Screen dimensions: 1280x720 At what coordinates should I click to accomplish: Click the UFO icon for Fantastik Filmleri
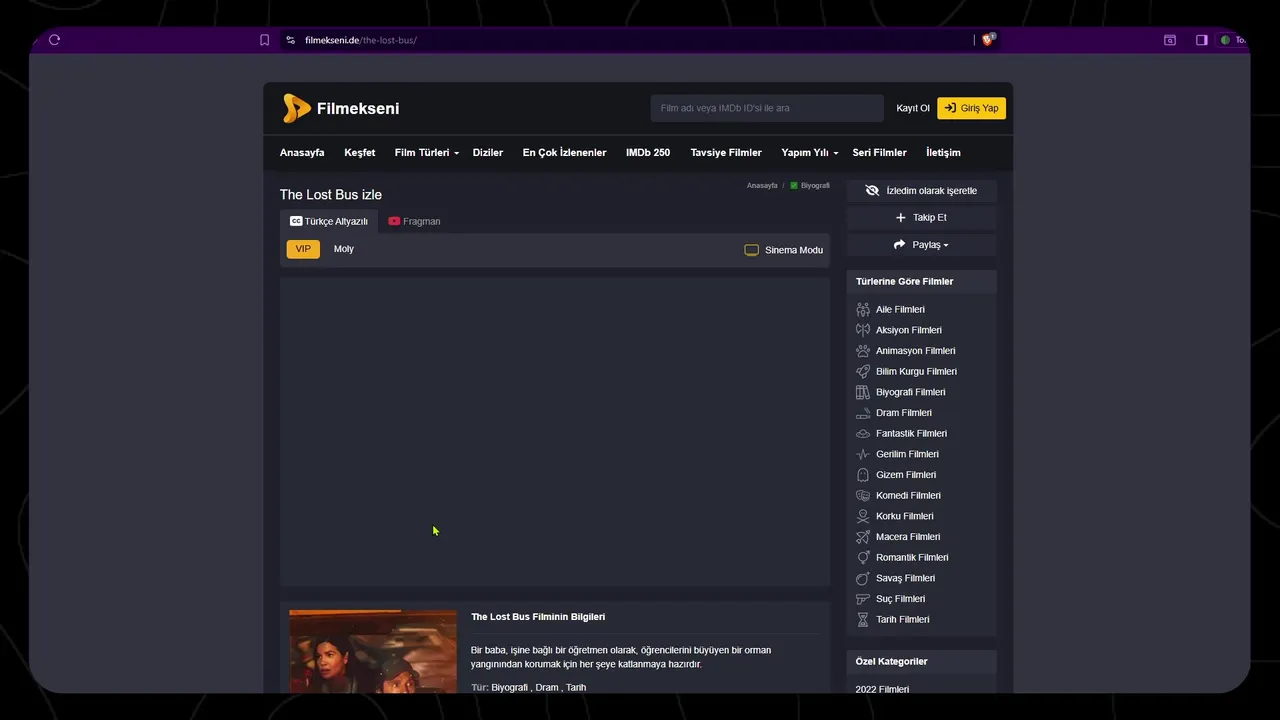pyautogui.click(x=863, y=434)
